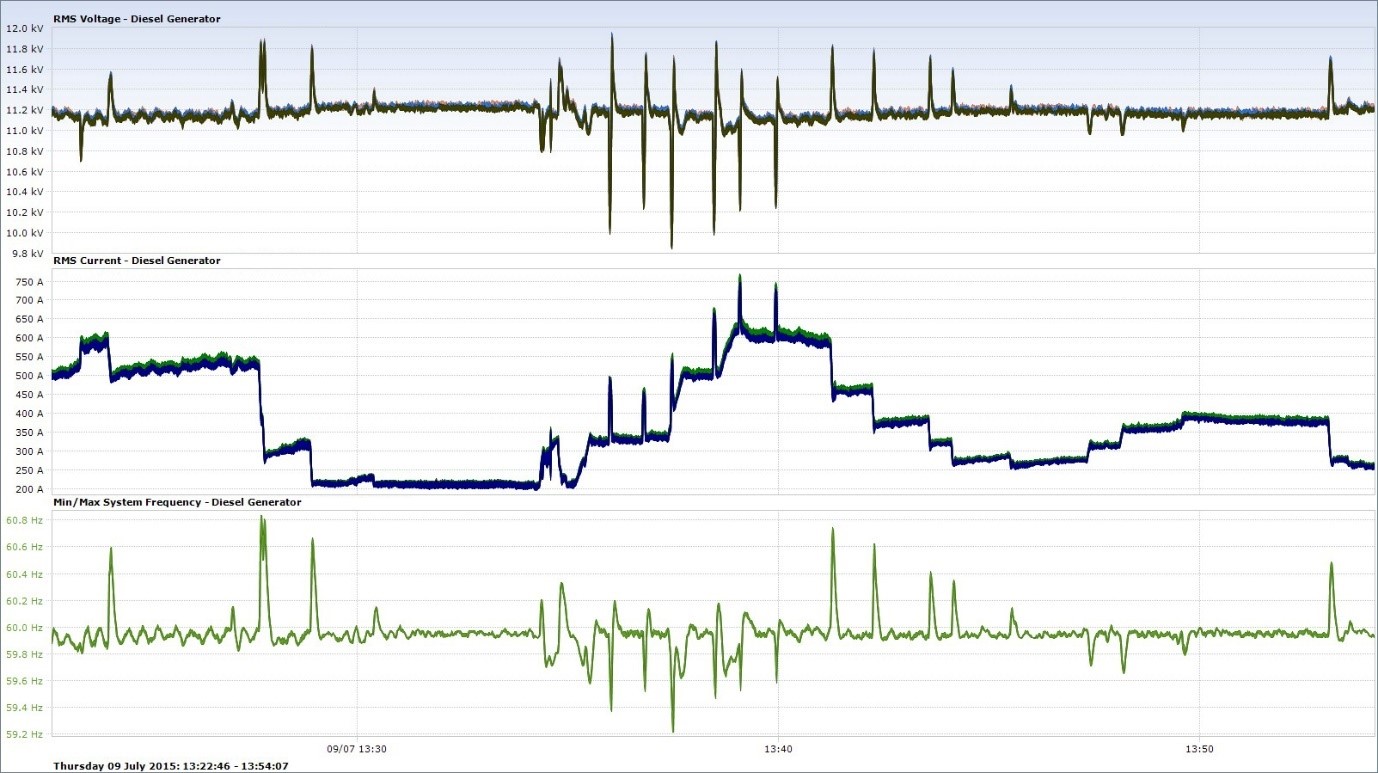Click the 600 A current axis label
1378x773 pixels.
29,338
